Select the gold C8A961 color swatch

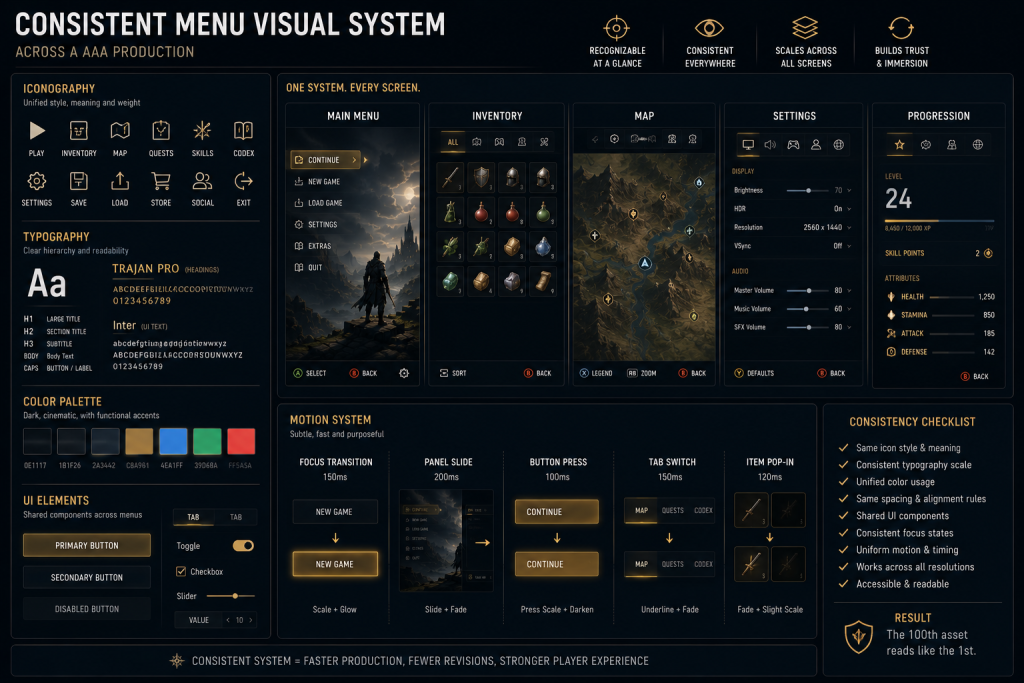tap(139, 441)
